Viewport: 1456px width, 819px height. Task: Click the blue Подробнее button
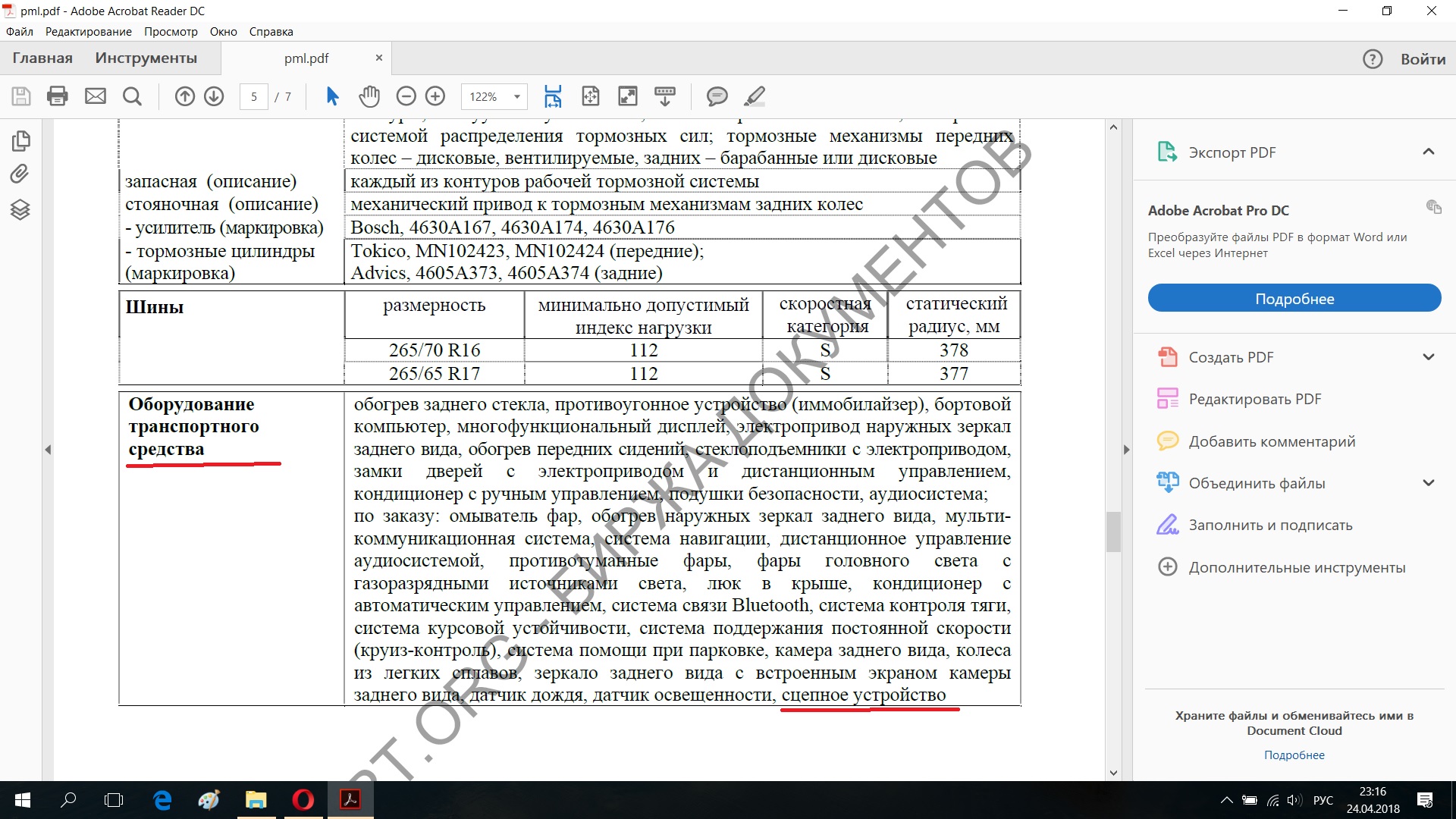pos(1294,299)
